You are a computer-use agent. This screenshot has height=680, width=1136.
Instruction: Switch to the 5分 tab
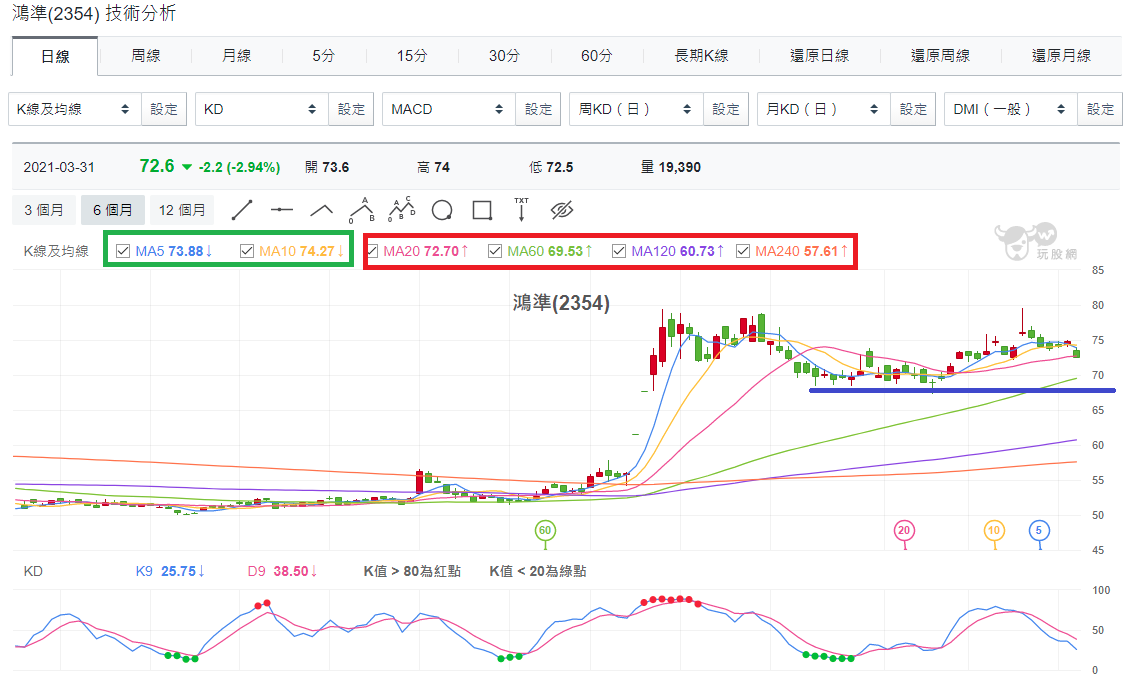tap(323, 56)
